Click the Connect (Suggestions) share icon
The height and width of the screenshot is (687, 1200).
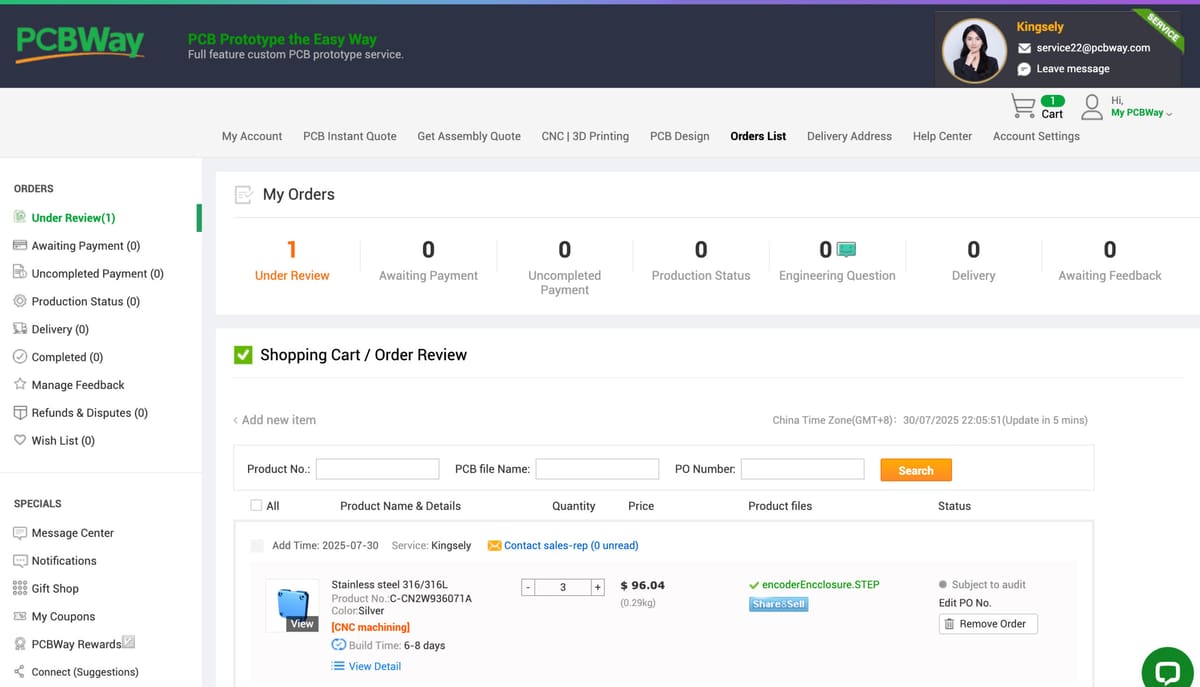pos(20,672)
